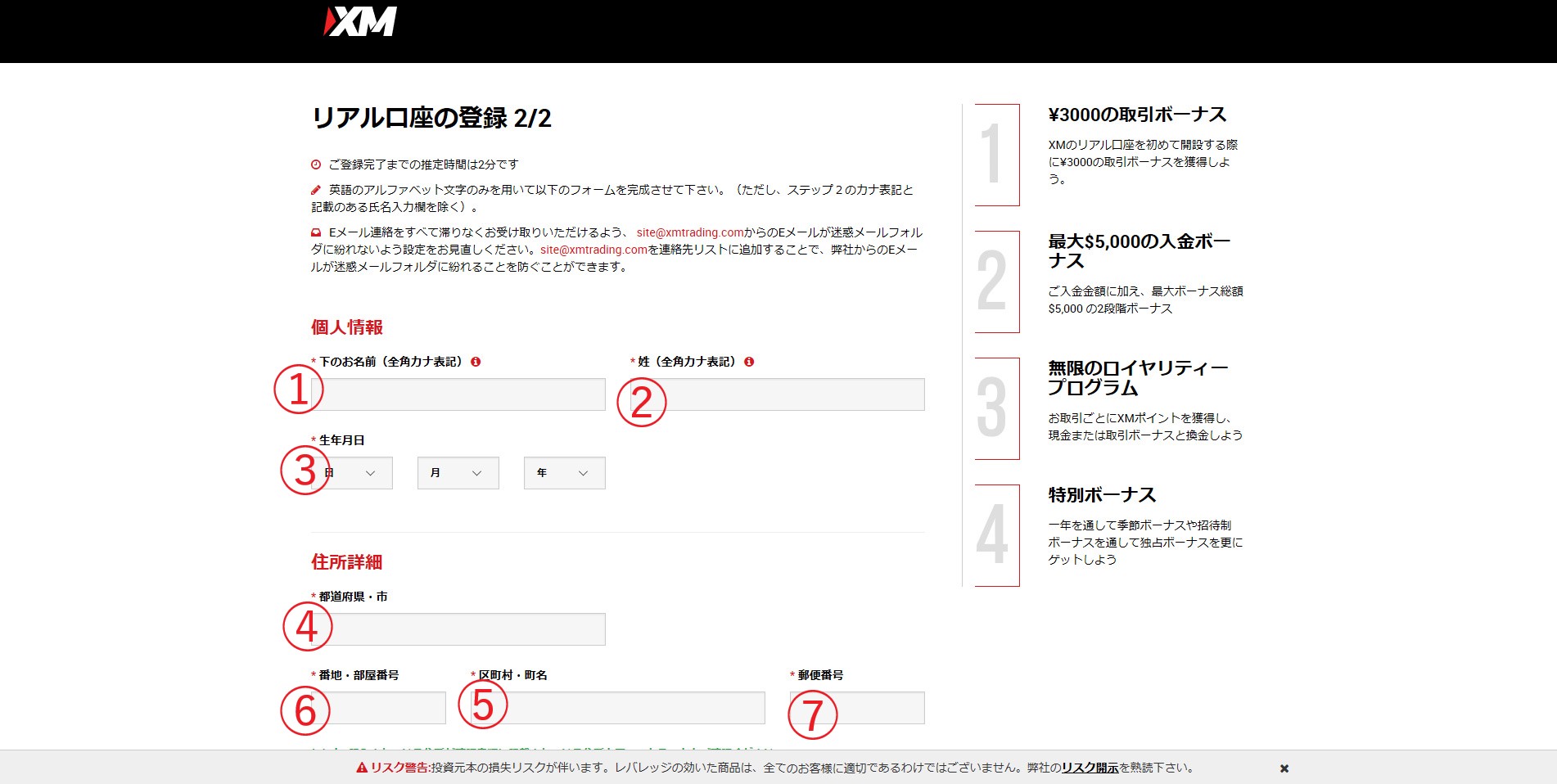Click the 生年月日 label
This screenshot has width=1557, height=784.
(341, 440)
